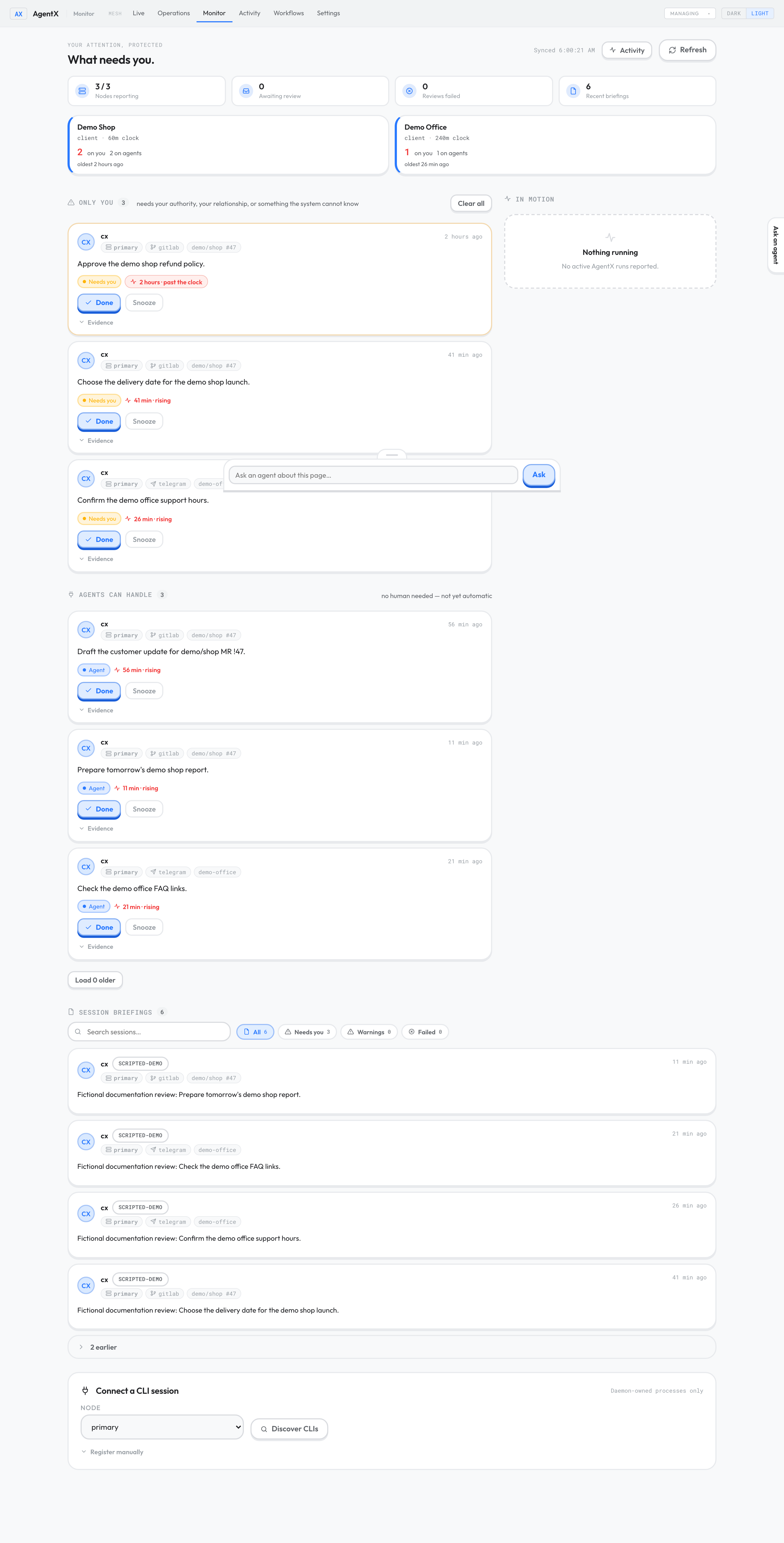The width and height of the screenshot is (784, 1543).
Task: Expand Register manually section
Action: click(112, 1452)
